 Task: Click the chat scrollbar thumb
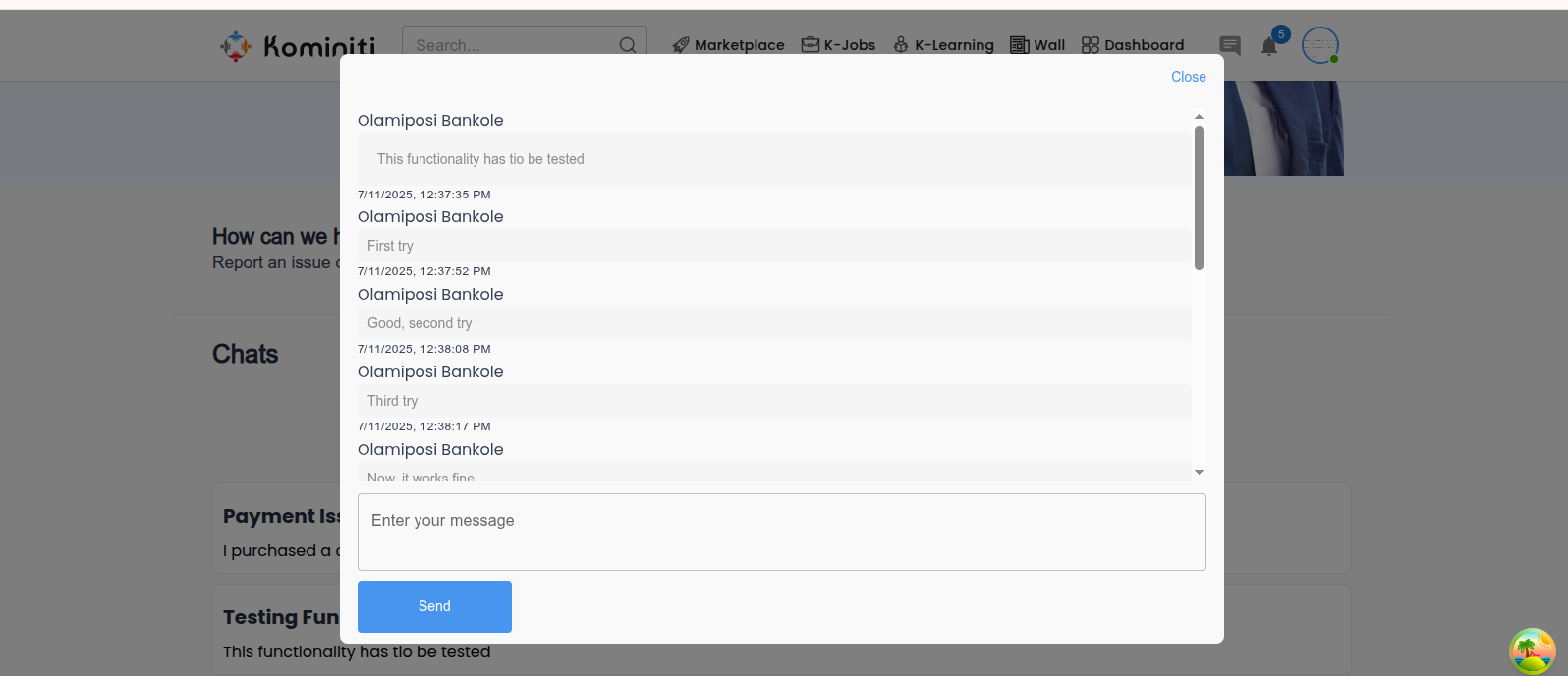click(1199, 197)
